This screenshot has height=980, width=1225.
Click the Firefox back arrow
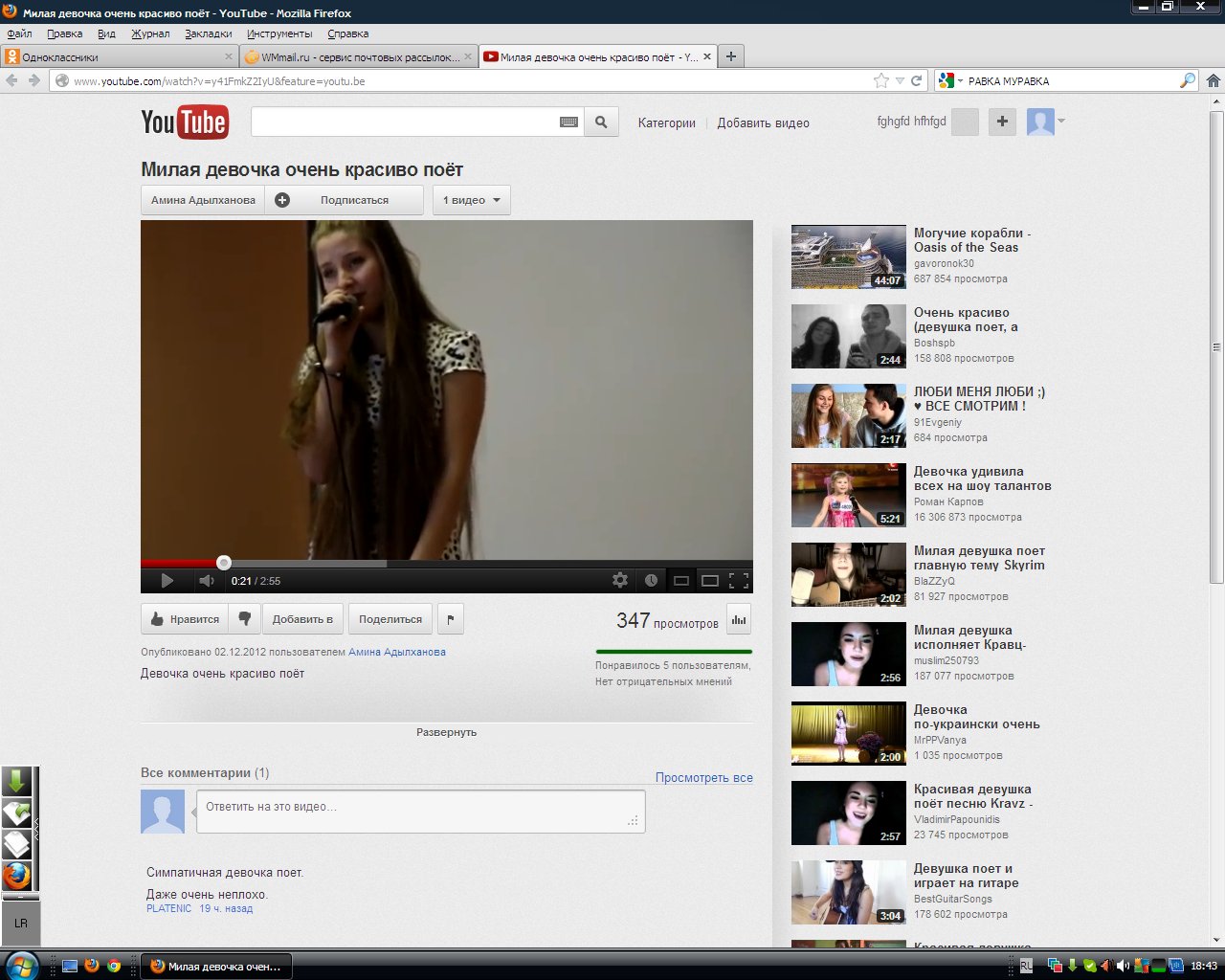(12, 80)
